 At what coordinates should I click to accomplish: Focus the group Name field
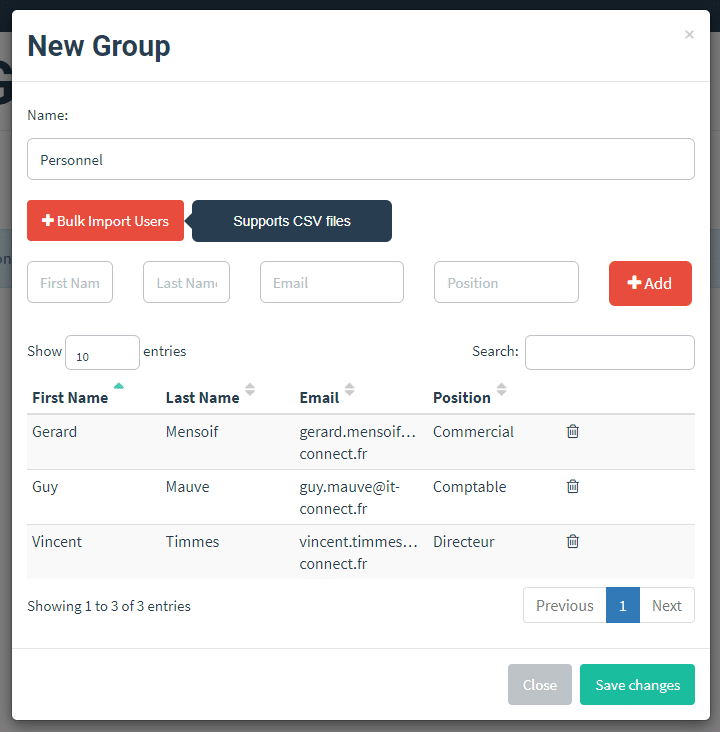click(x=361, y=159)
